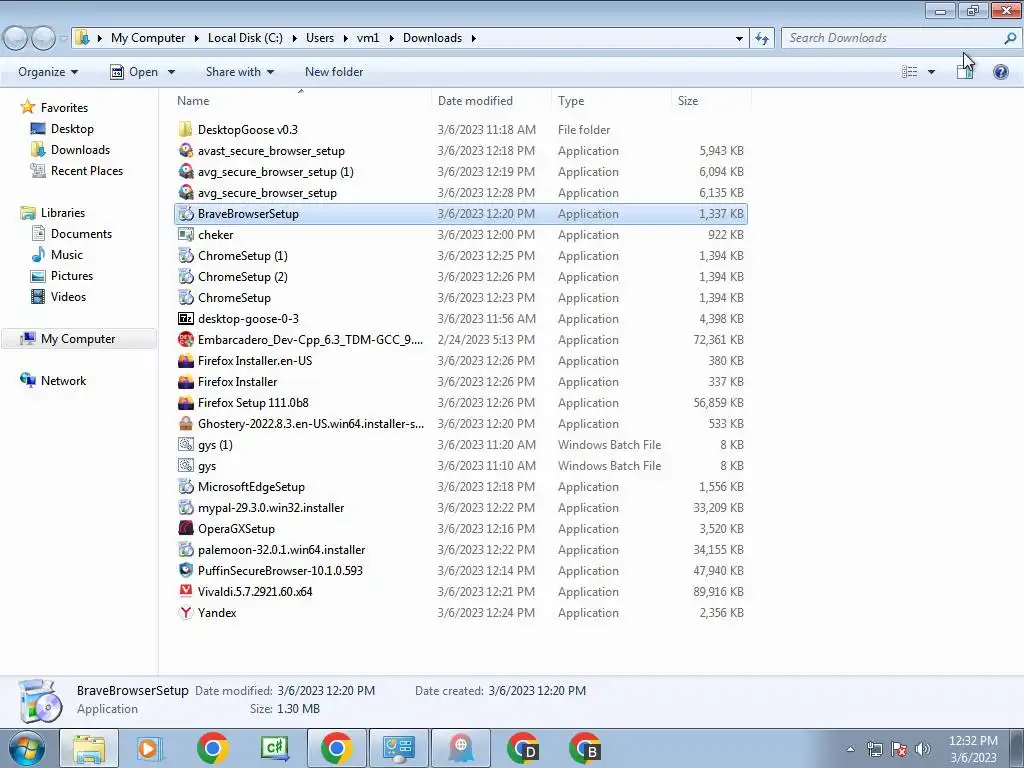Expand the arrow after Users in path
Image resolution: width=1024 pixels, height=768 pixels.
pyautogui.click(x=345, y=38)
